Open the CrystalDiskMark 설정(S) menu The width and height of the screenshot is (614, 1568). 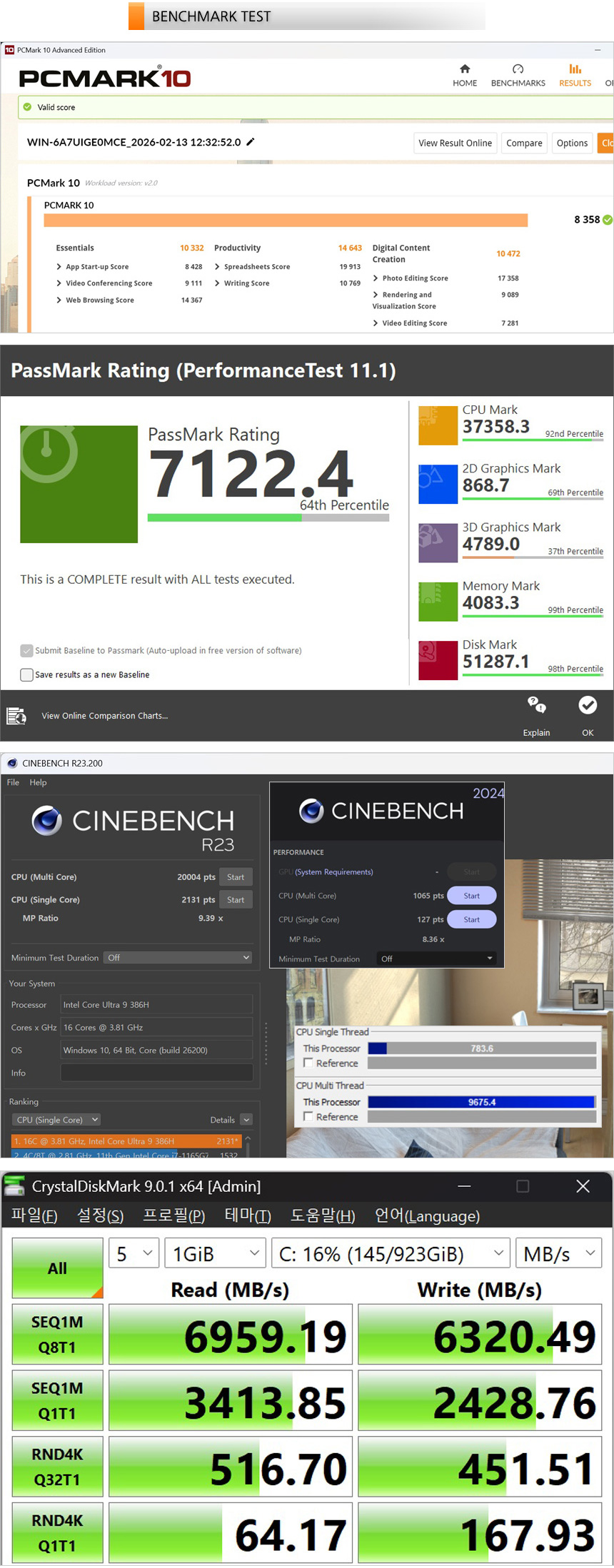point(100,1216)
